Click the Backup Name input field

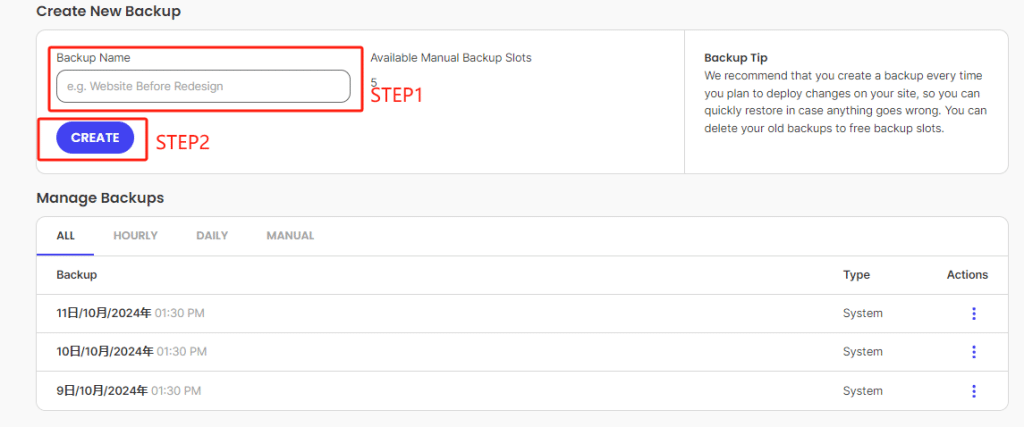(x=203, y=87)
